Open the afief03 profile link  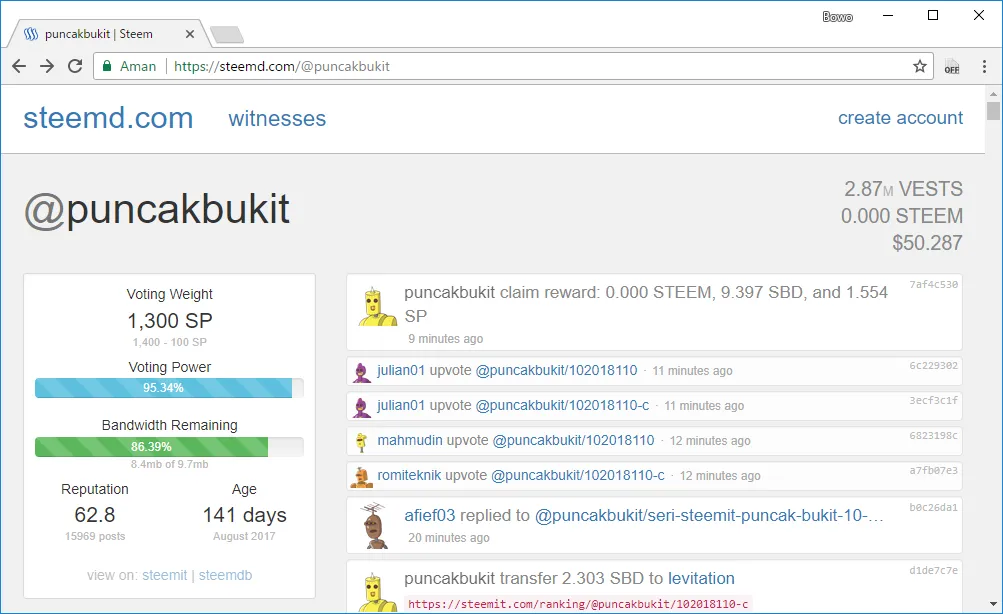pyautogui.click(x=429, y=516)
